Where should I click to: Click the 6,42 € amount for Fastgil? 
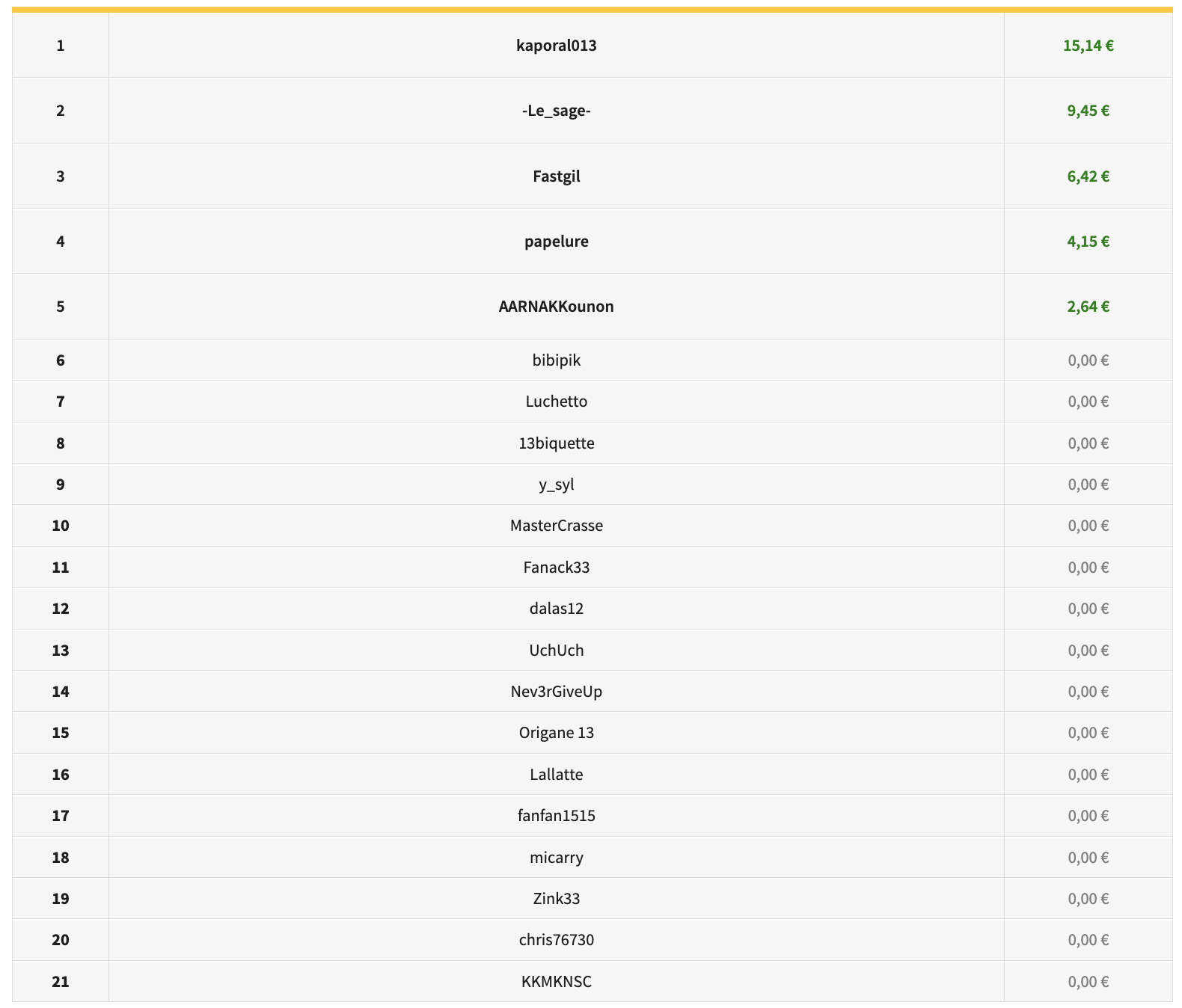point(1088,176)
